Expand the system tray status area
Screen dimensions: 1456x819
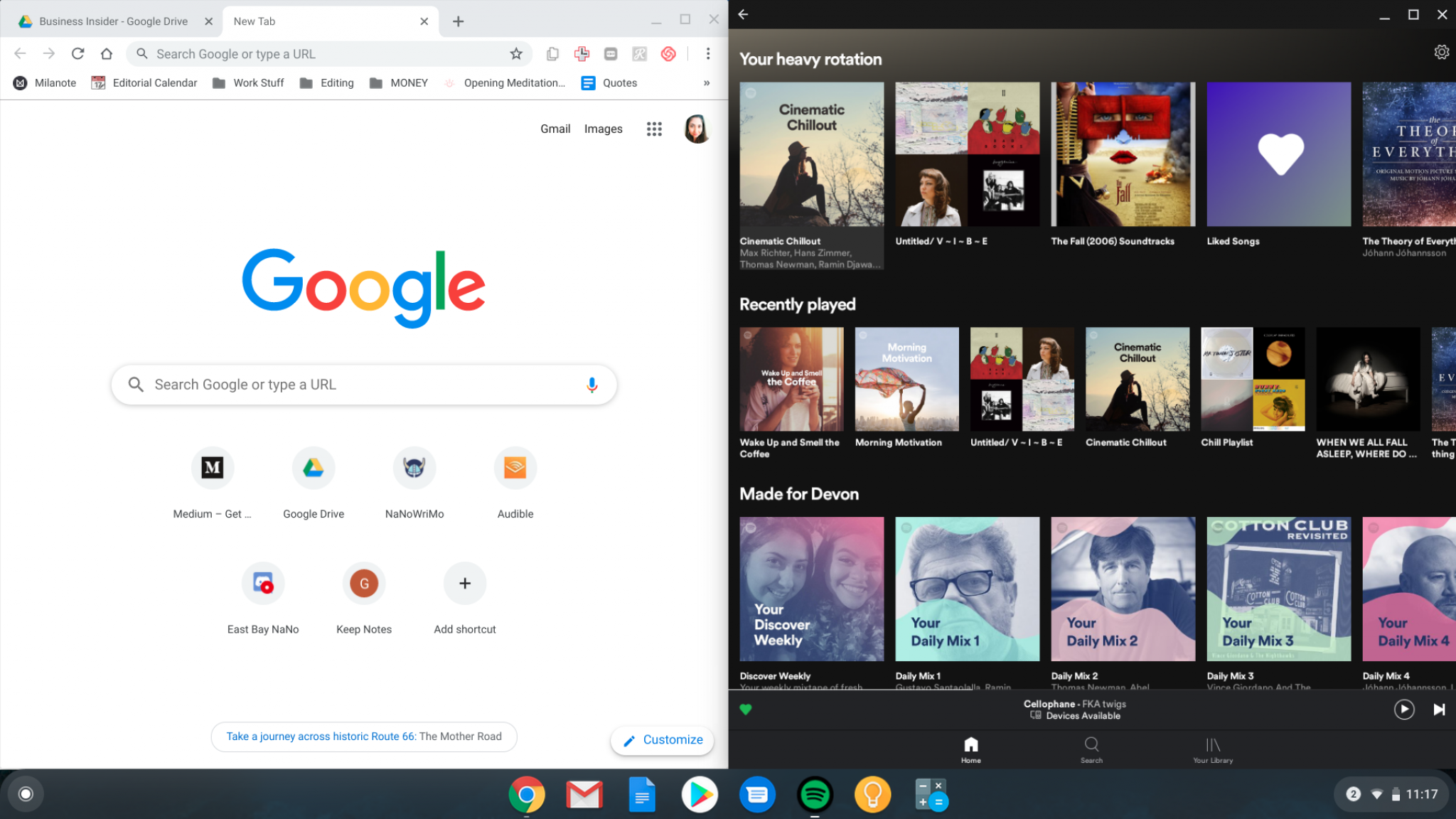pyautogui.click(x=1391, y=794)
